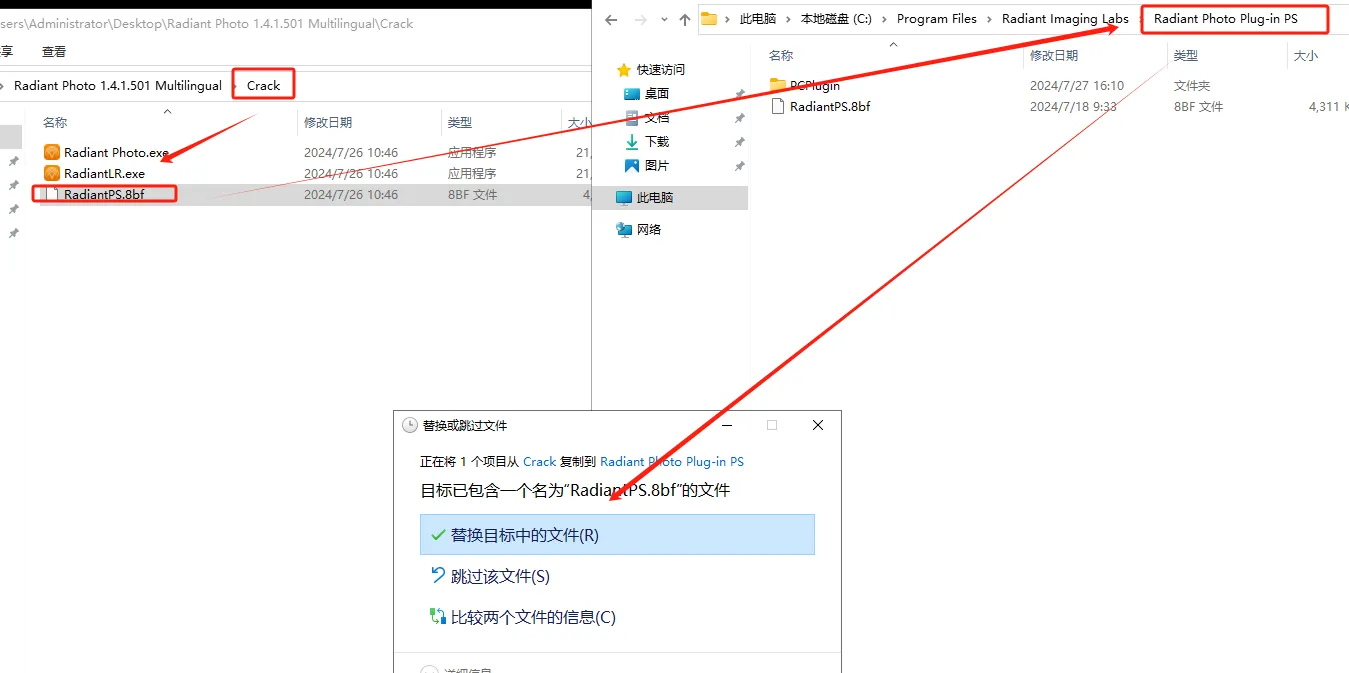Open the recent locations dropdown arrow
The height and width of the screenshot is (673, 1349).
click(664, 19)
